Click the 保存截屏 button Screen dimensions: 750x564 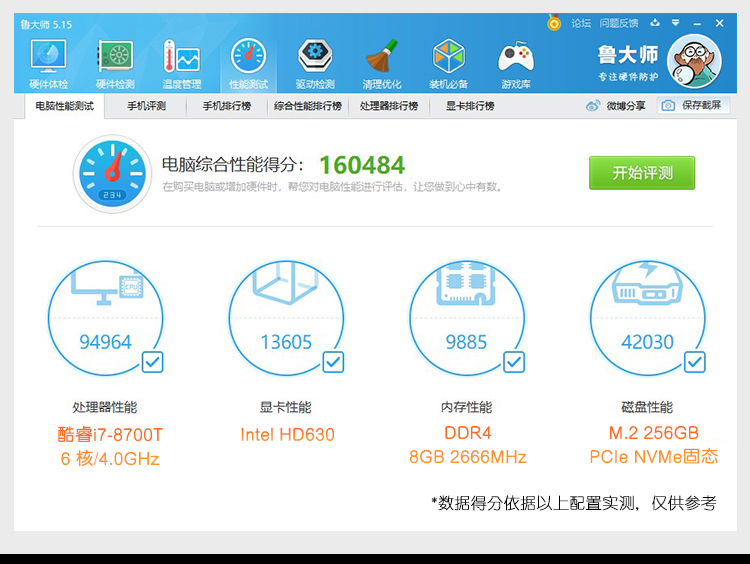[694, 105]
